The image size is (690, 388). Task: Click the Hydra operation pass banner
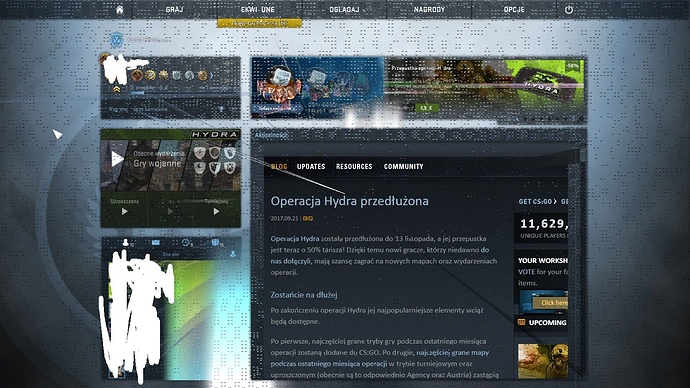tap(484, 88)
